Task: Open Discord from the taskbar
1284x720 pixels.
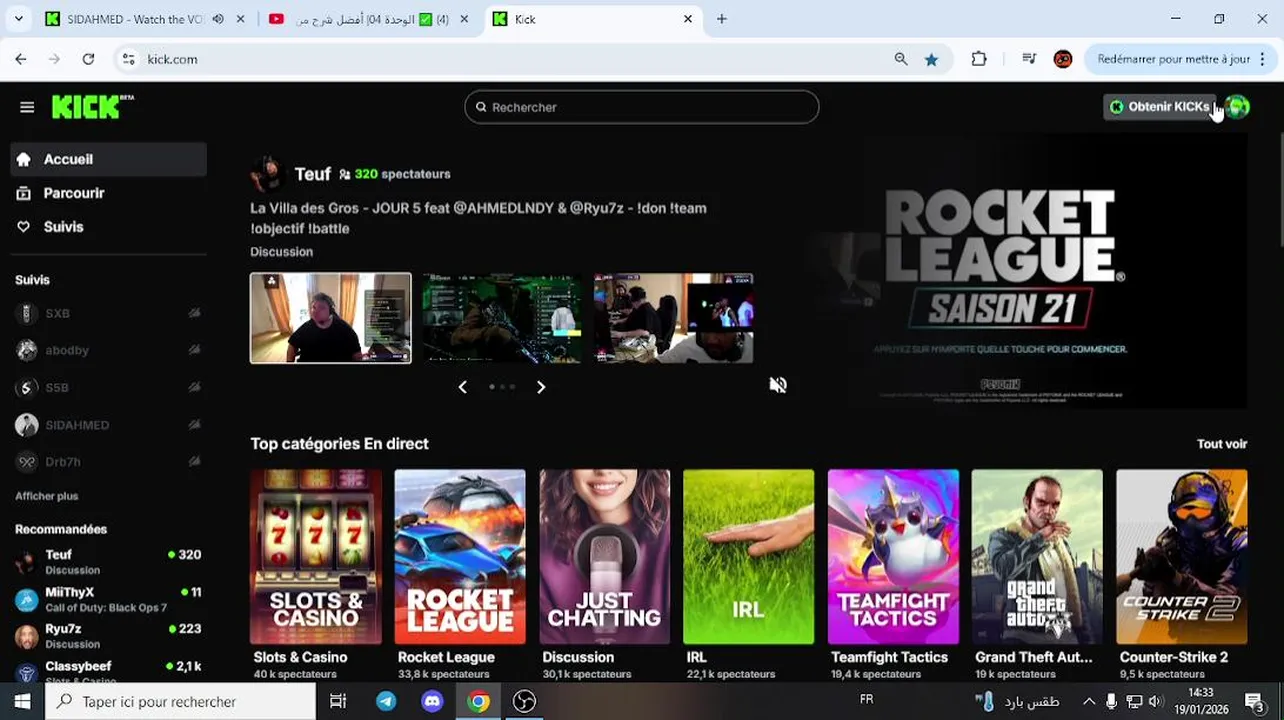Action: pos(432,701)
